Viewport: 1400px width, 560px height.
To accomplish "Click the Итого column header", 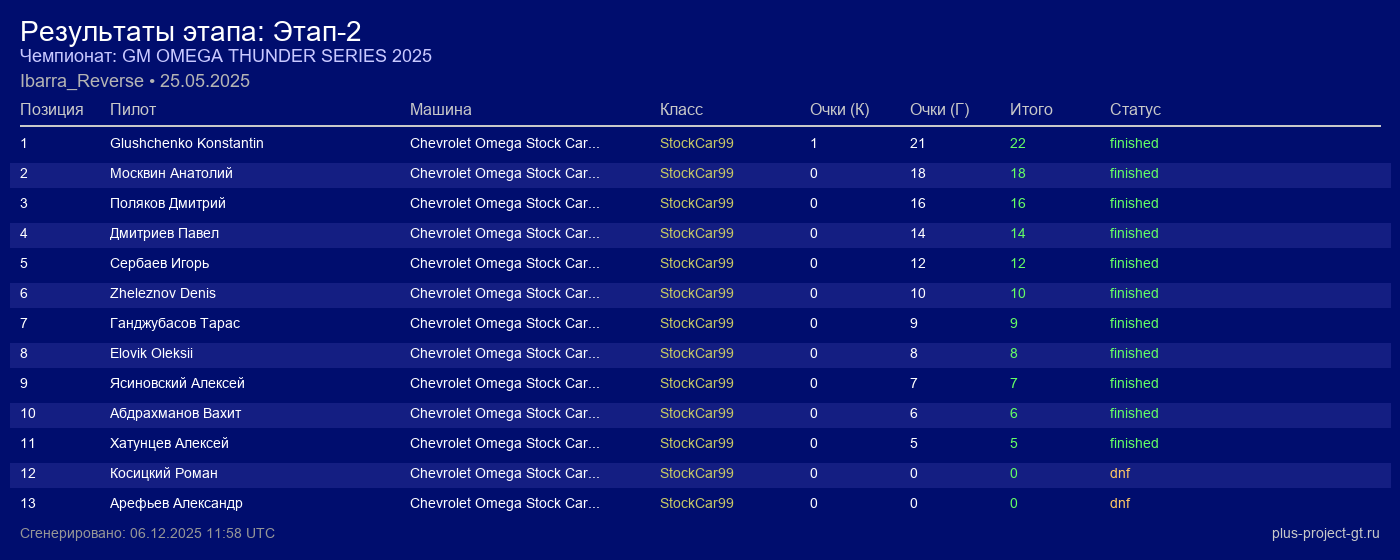I will 1031,109.
